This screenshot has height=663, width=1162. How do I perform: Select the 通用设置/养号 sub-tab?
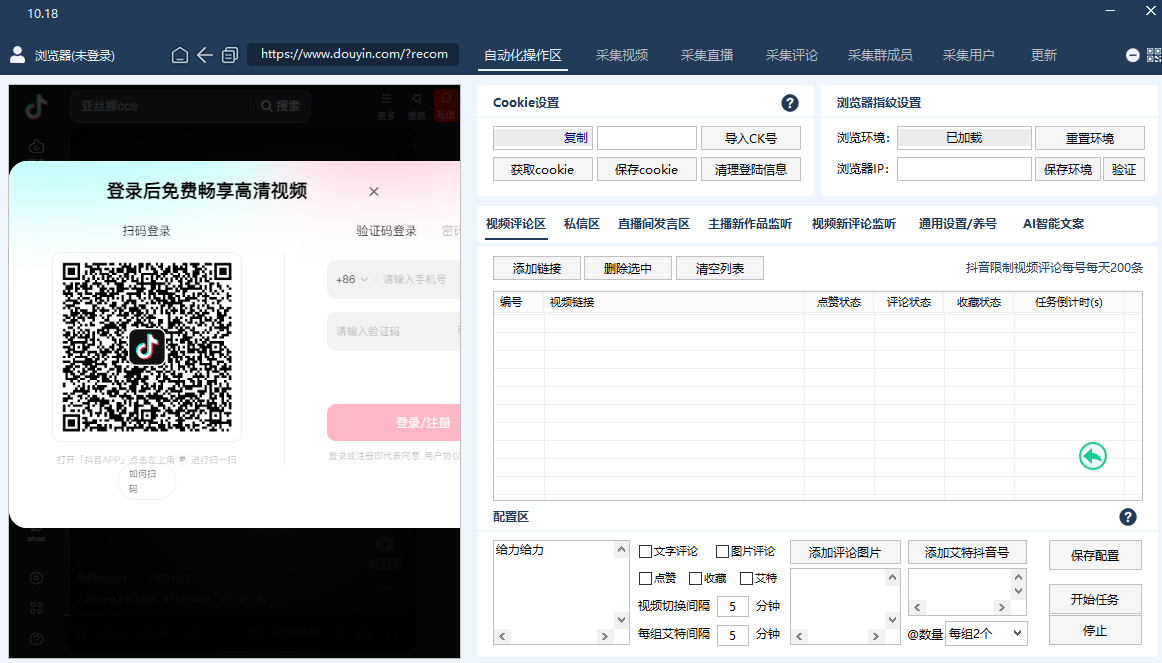point(957,224)
